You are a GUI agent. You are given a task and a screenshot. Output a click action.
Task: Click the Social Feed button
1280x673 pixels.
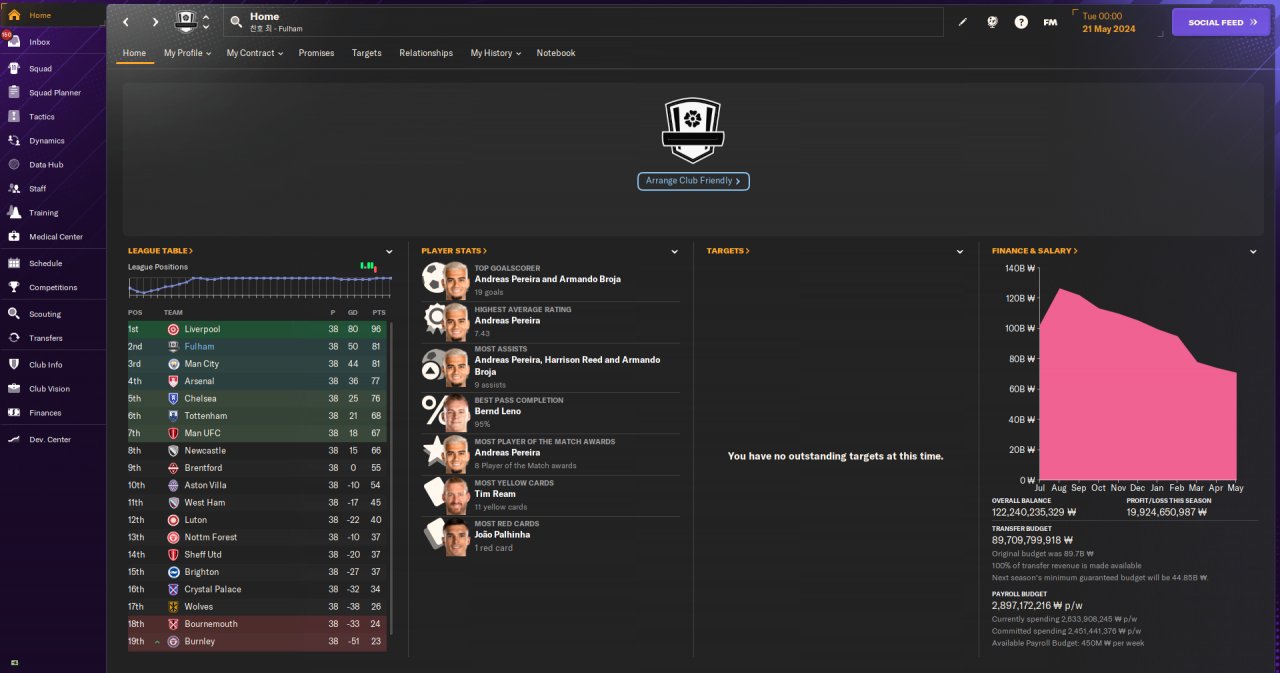click(x=1221, y=22)
